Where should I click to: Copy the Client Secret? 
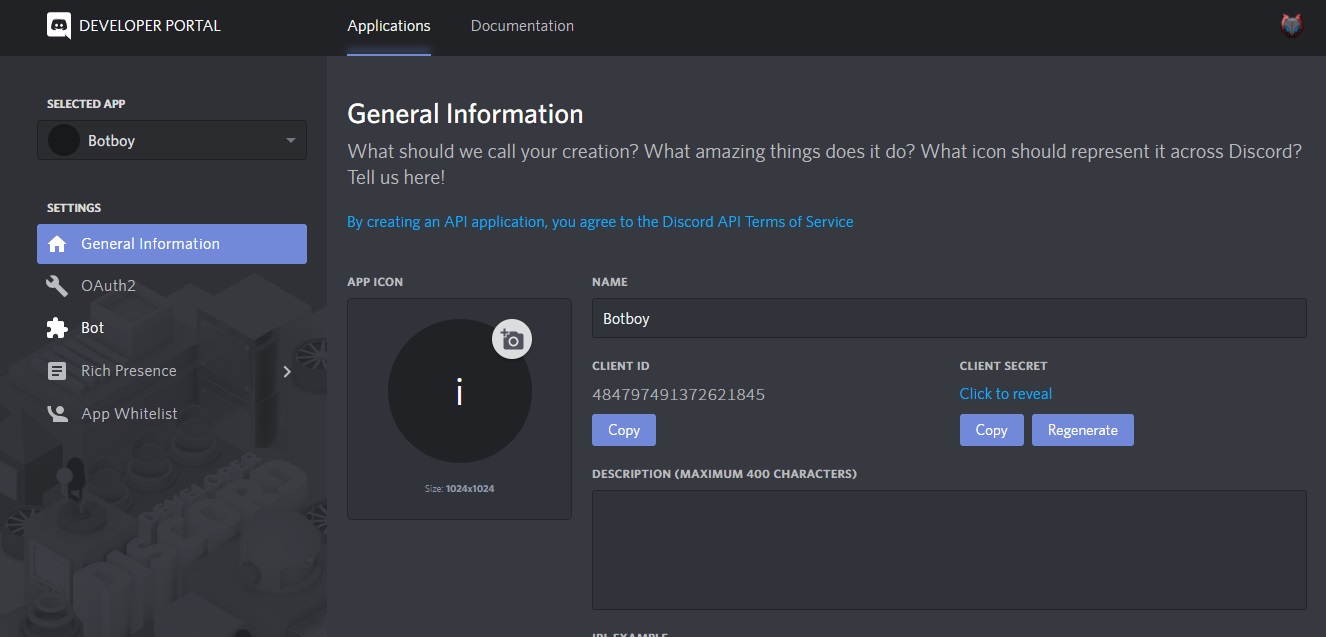(990, 430)
